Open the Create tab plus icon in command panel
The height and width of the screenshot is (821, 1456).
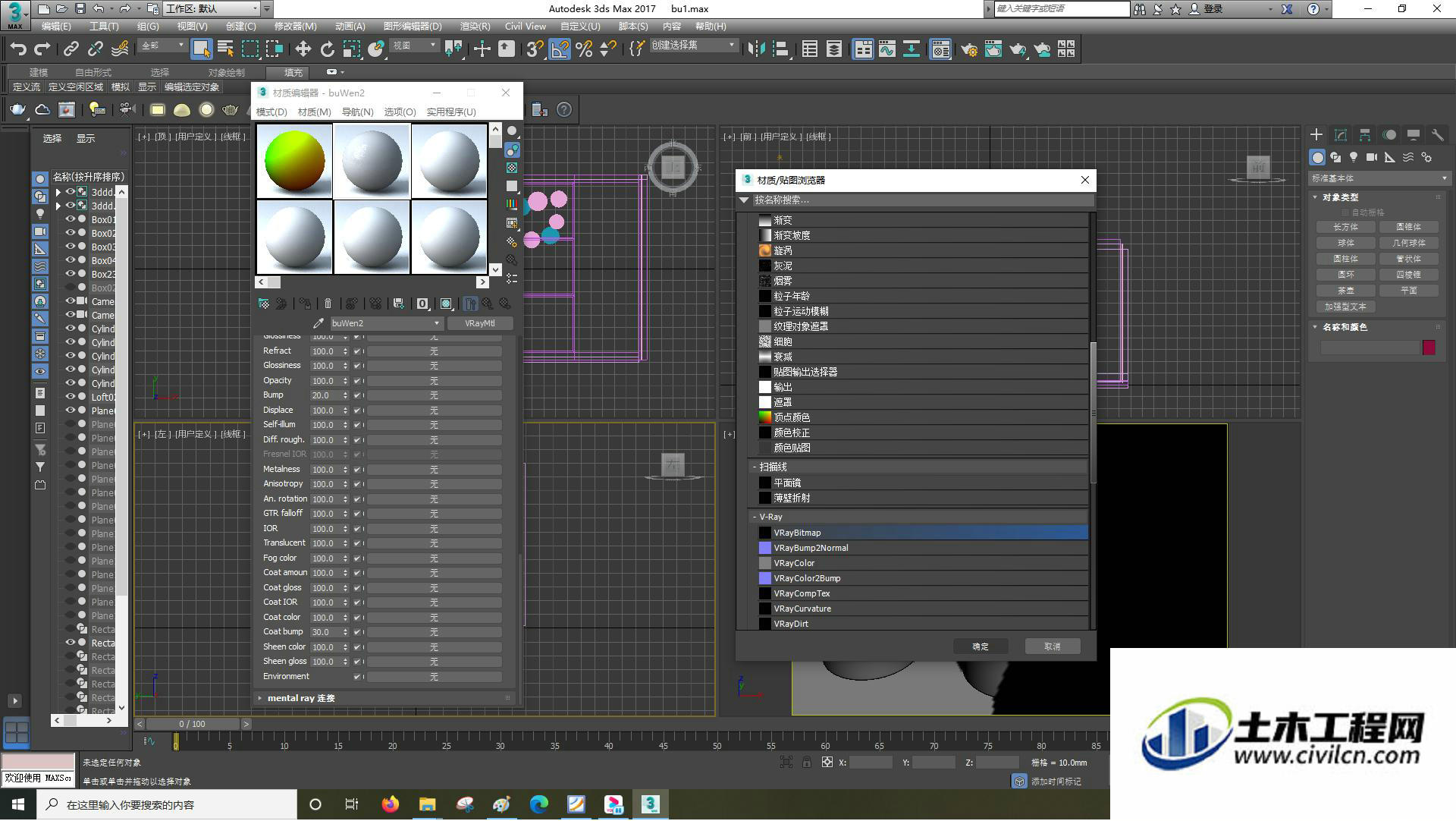[1316, 135]
